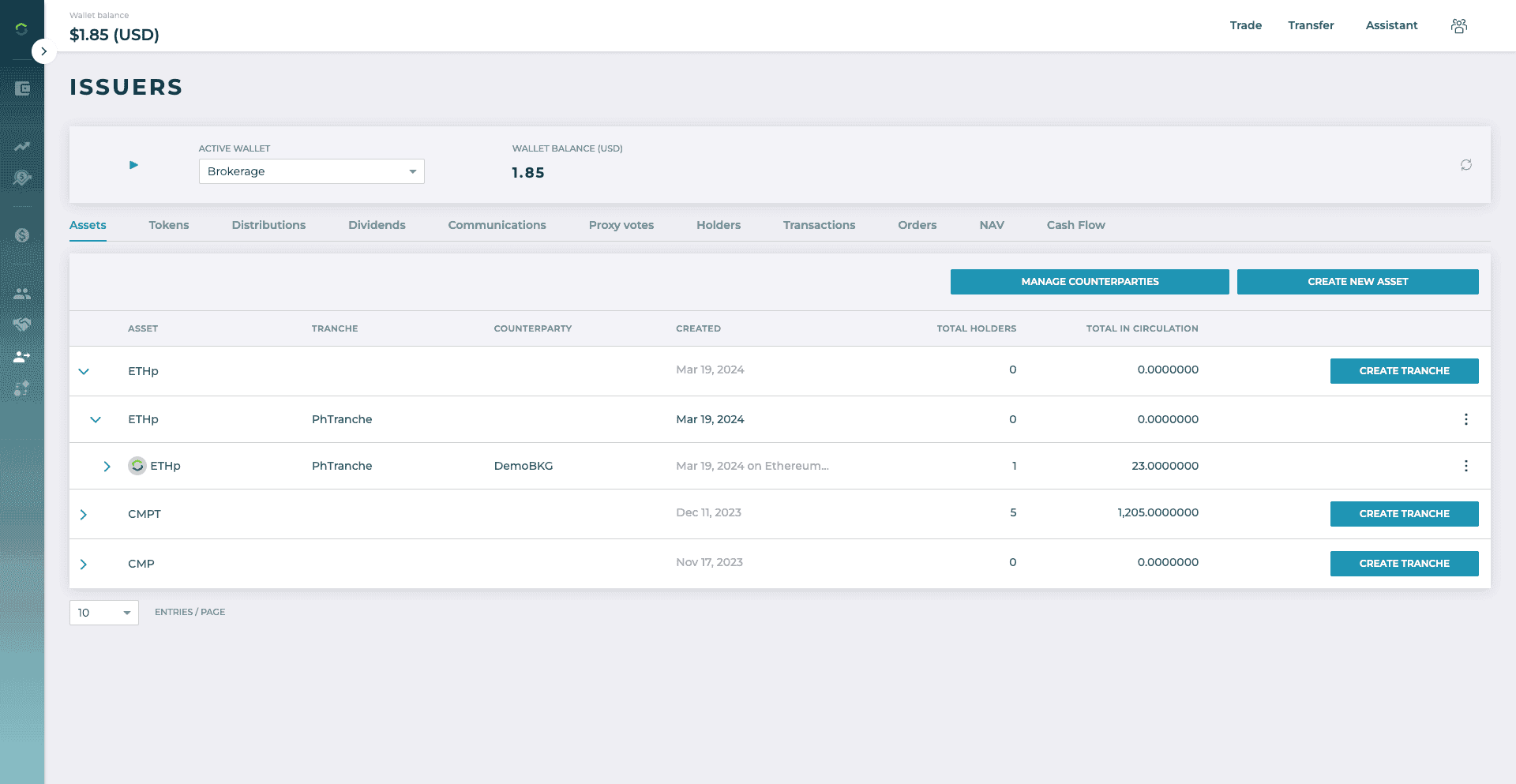Open the Communications tab
This screenshot has height=784, width=1516.
click(497, 225)
